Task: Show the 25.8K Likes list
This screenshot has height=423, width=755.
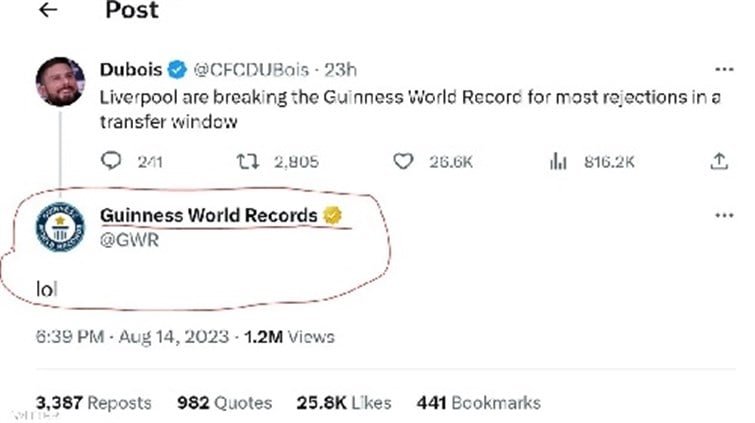Action: click(341, 403)
